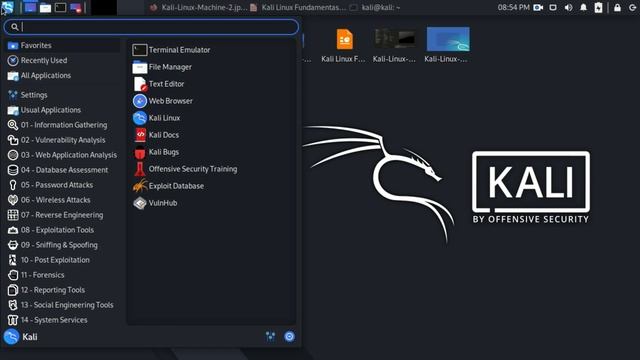Click the log out icon in panel
The width and height of the screenshot is (640, 360).
point(632,7)
